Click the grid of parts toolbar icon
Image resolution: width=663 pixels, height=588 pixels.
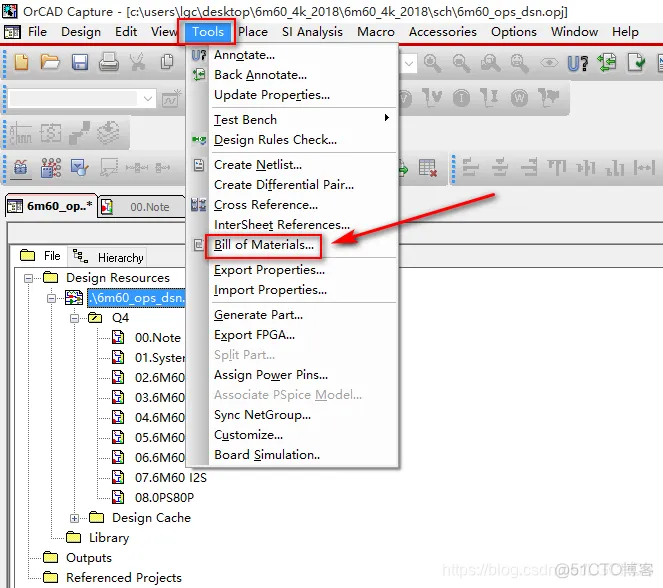[51, 168]
